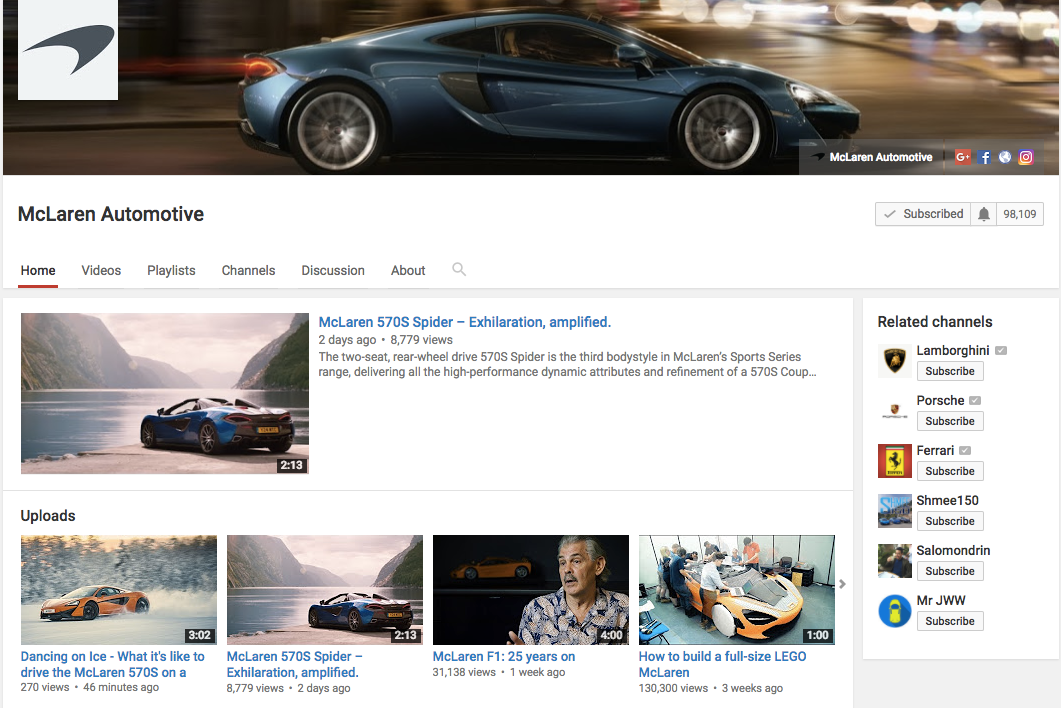The height and width of the screenshot is (708, 1061).
Task: Click the Salomondrin channel name
Action: [x=953, y=551]
